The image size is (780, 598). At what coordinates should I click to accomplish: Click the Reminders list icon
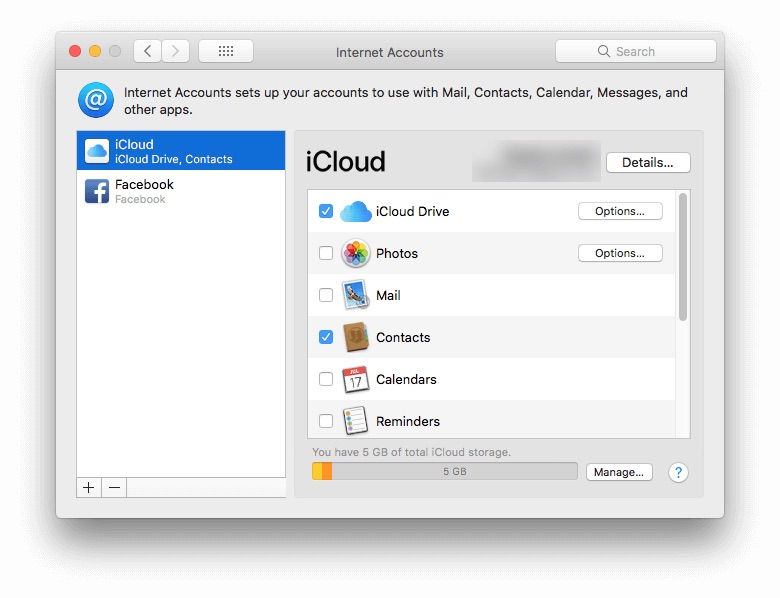[356, 421]
